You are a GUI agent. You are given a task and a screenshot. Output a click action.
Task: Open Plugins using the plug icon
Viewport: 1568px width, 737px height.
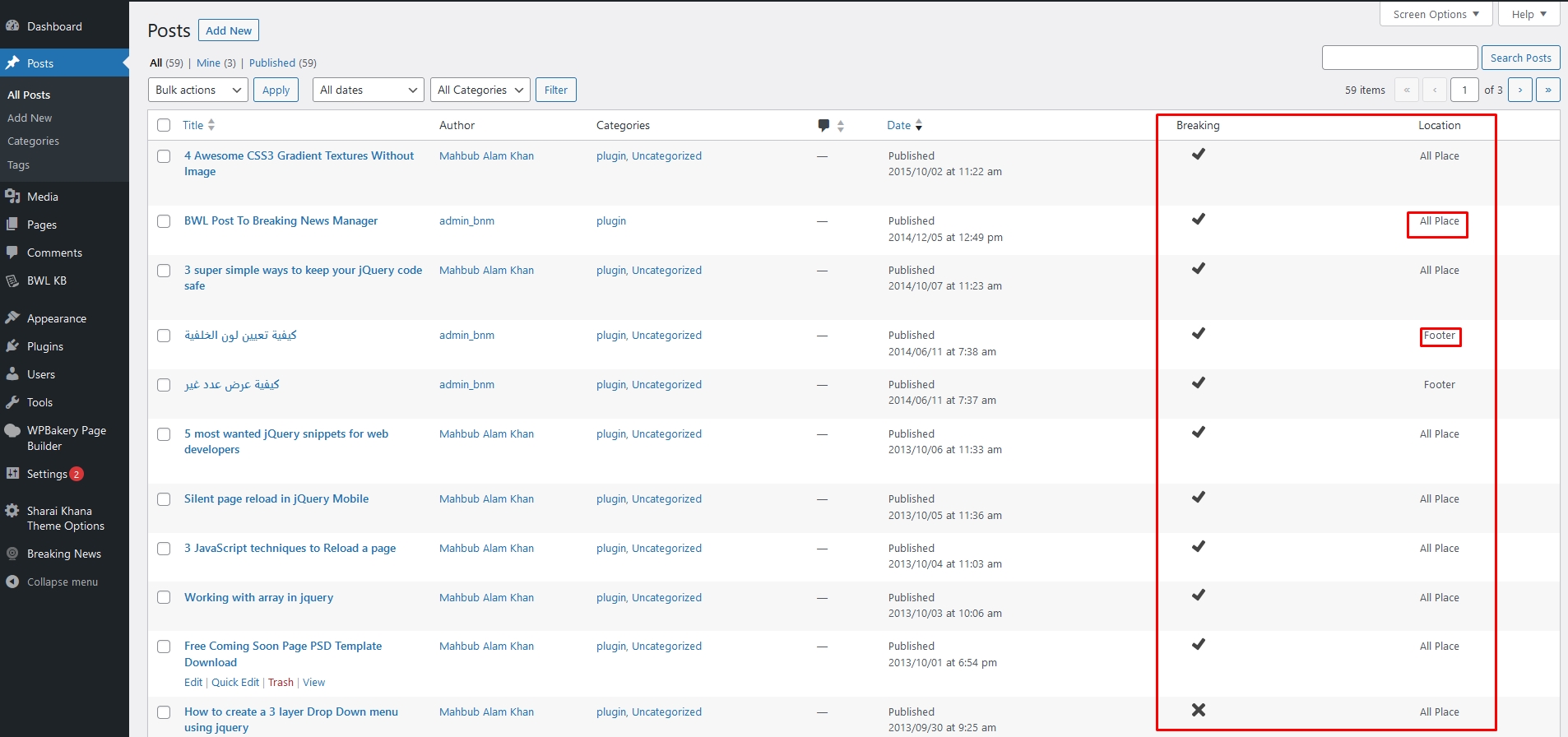[12, 346]
